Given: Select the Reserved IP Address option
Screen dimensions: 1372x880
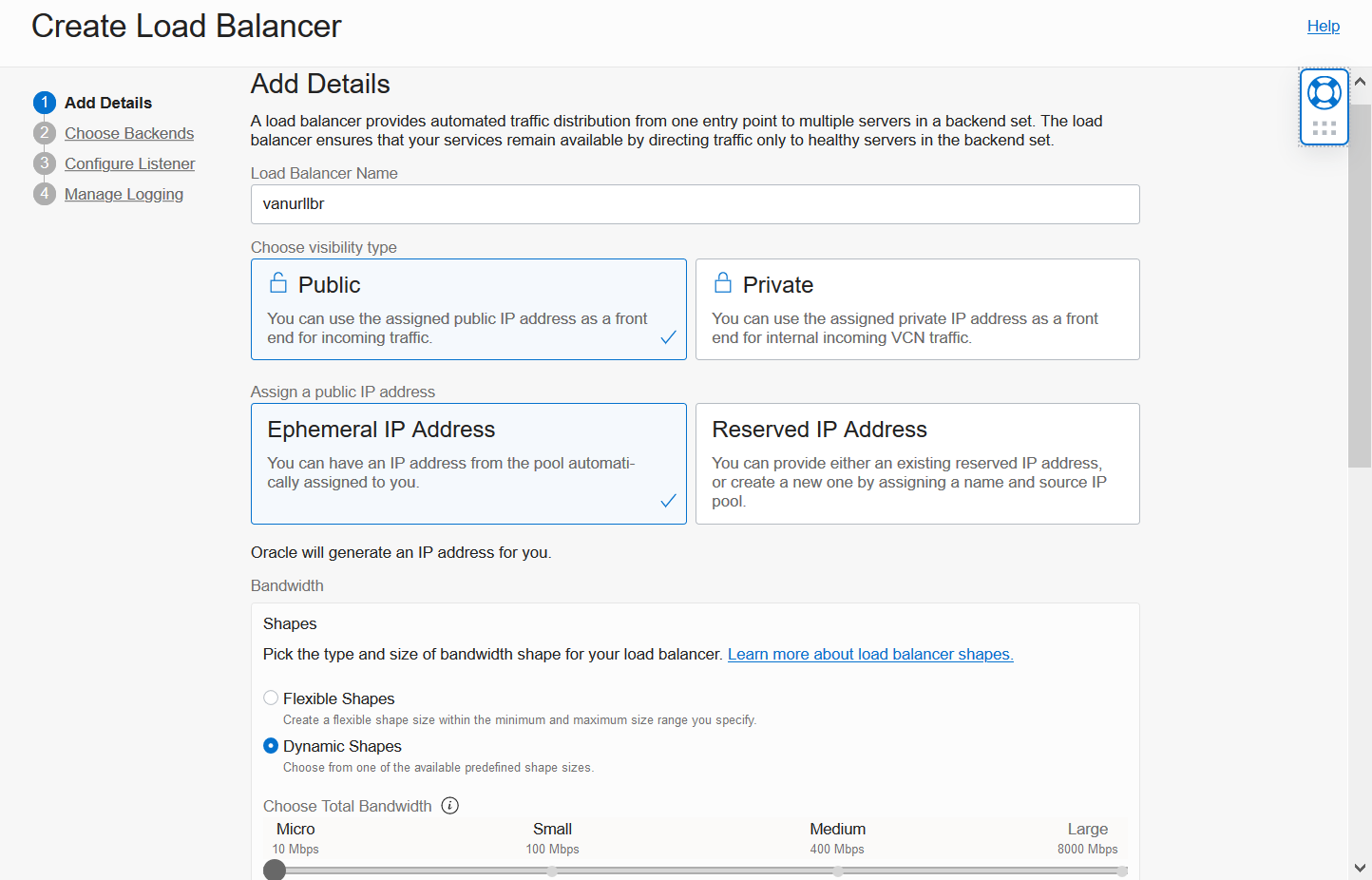Looking at the screenshot, I should click(917, 464).
